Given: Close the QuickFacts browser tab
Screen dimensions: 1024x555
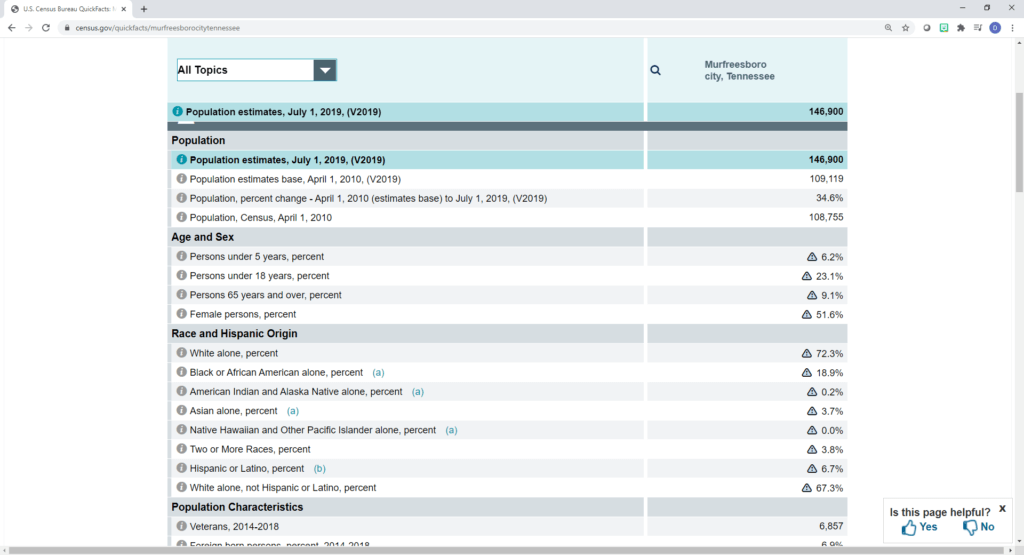Looking at the screenshot, I should click(123, 9).
